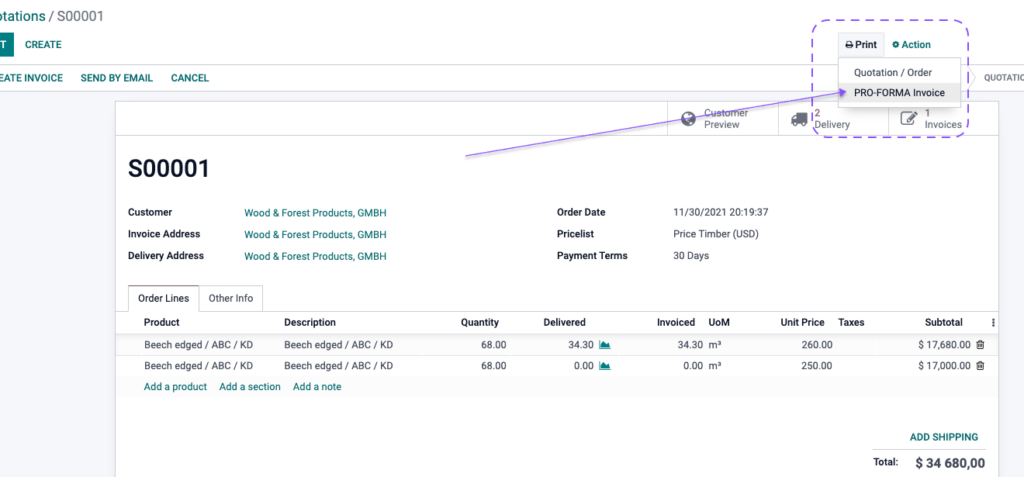This screenshot has height=477, width=1024.
Task: Switch to the Other Info tab
Action: click(231, 298)
